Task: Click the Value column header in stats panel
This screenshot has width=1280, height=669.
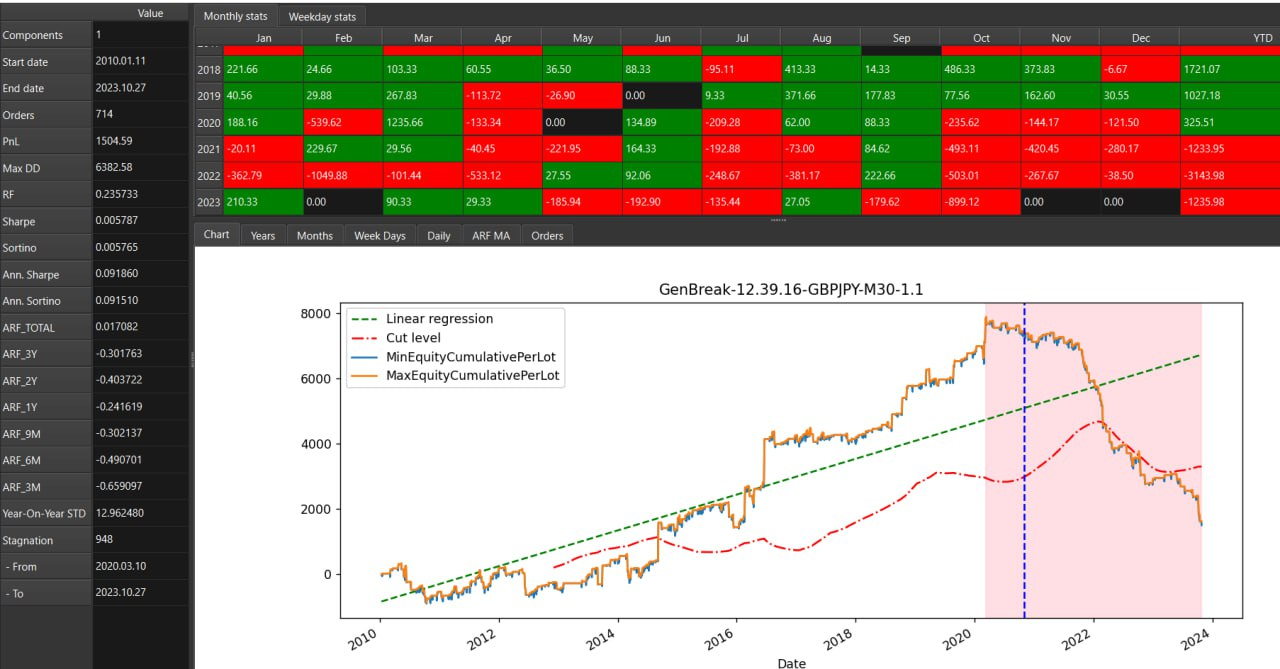Action: (141, 13)
